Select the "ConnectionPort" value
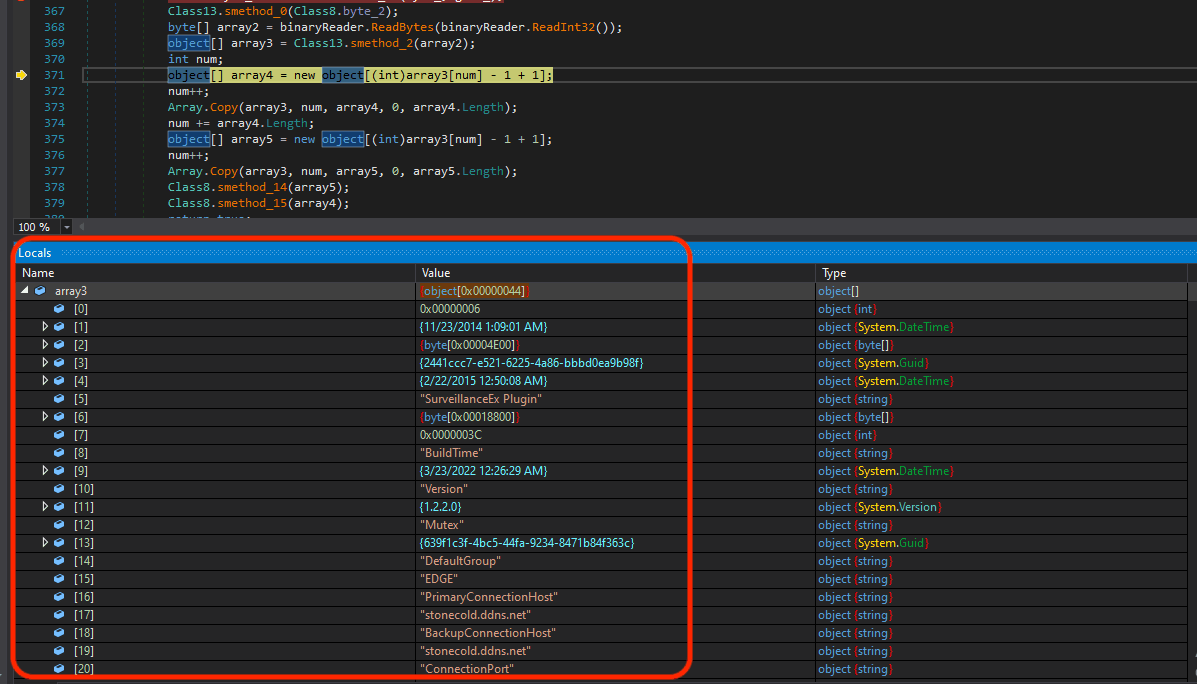Image resolution: width=1197 pixels, height=684 pixels. (466, 669)
